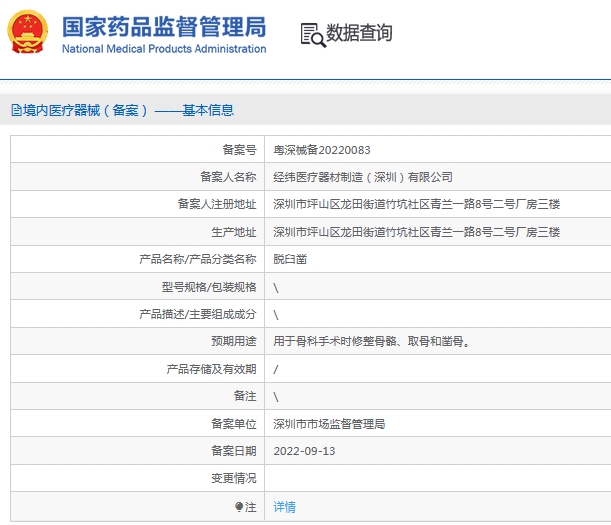Click the 备注 row label

[x=245, y=396]
